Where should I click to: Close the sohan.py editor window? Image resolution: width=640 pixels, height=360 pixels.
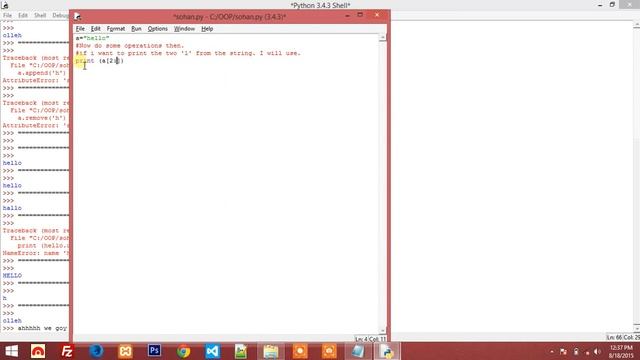pyautogui.click(x=377, y=15)
